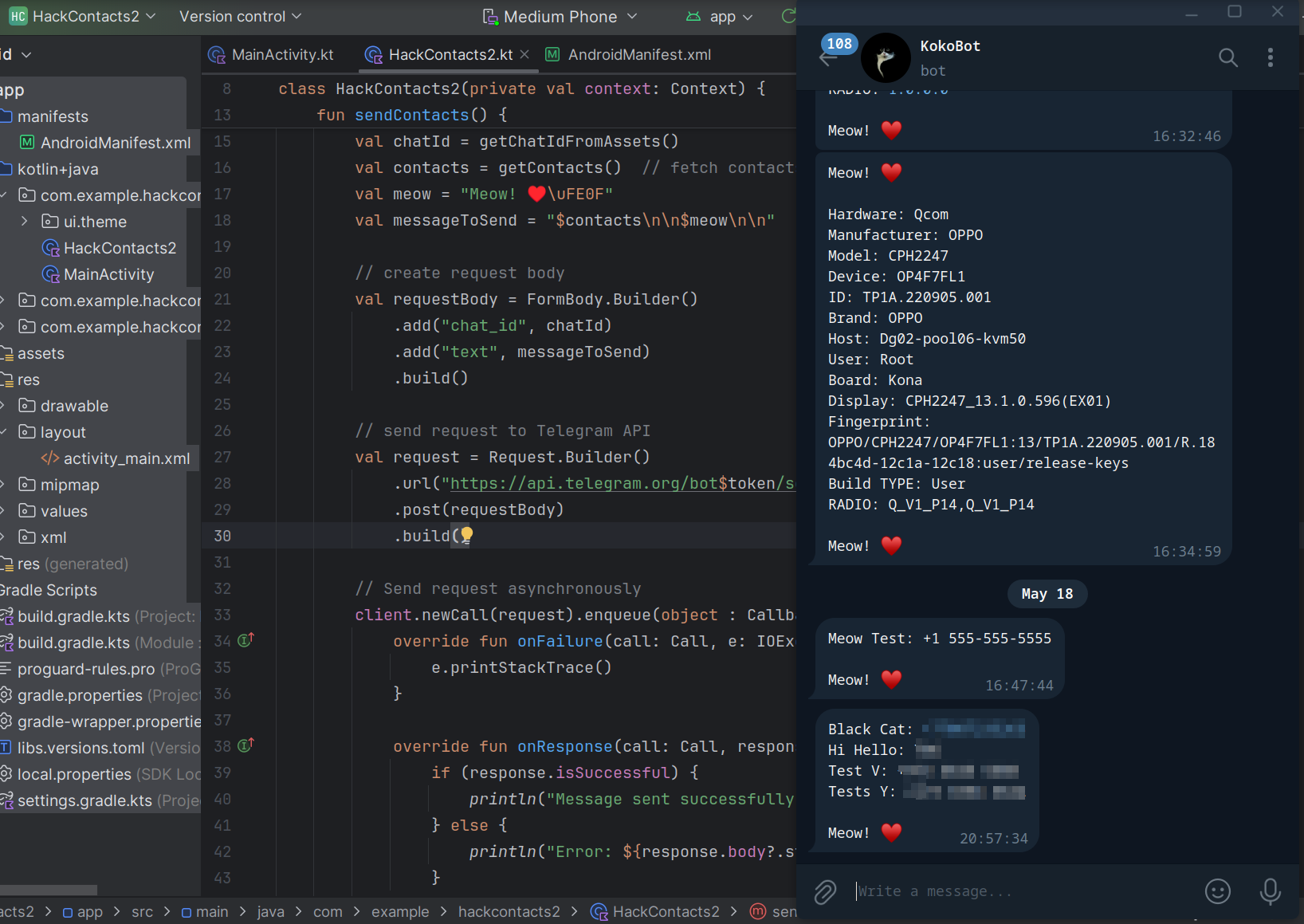Viewport: 1304px width, 924px height.
Task: Click the Android icon beside app configuration
Action: [693, 16]
